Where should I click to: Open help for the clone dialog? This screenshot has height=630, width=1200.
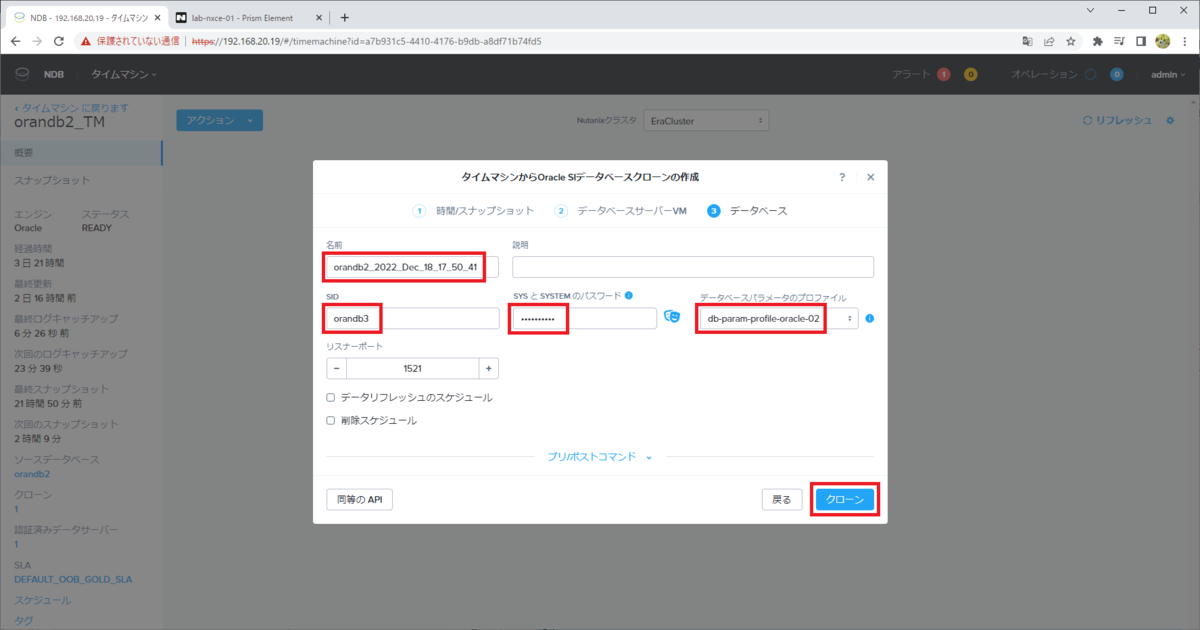click(x=842, y=176)
